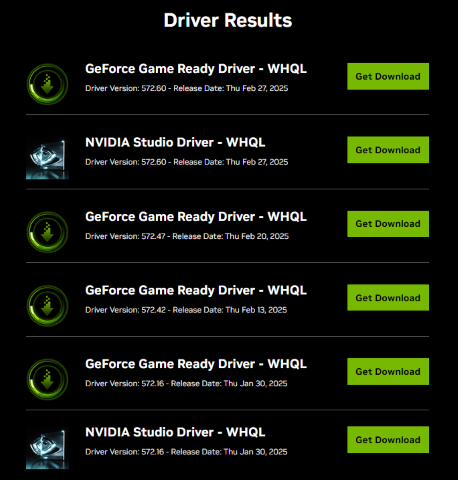Screen dimensions: 458x480
Task: Click the GeForce download icon for version 572.47
Action: pos(47,232)
